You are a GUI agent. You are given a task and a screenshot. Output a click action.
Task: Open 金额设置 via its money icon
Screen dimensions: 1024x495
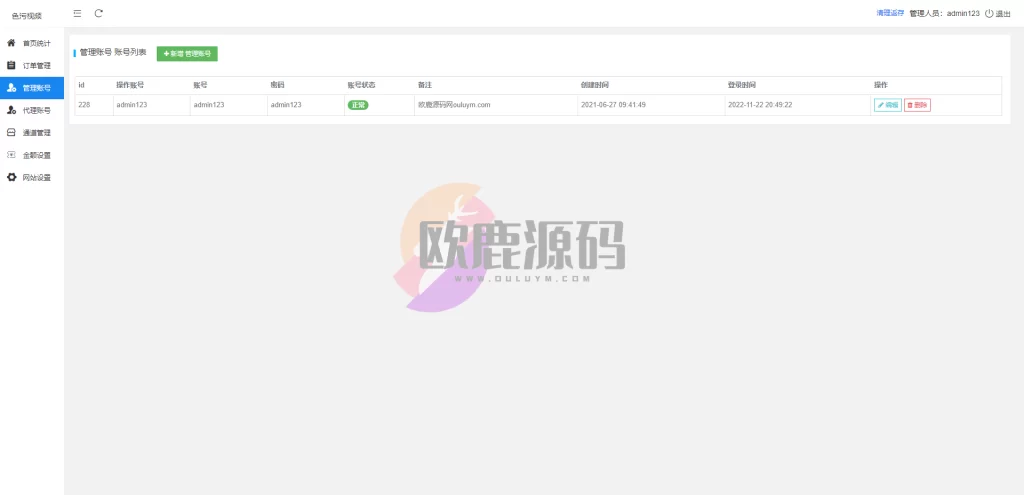11,155
